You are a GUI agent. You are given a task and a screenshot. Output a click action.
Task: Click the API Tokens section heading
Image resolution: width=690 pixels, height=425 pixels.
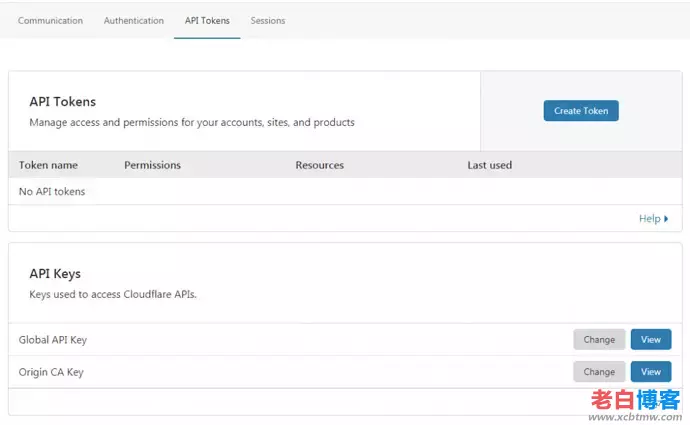pyautogui.click(x=62, y=102)
